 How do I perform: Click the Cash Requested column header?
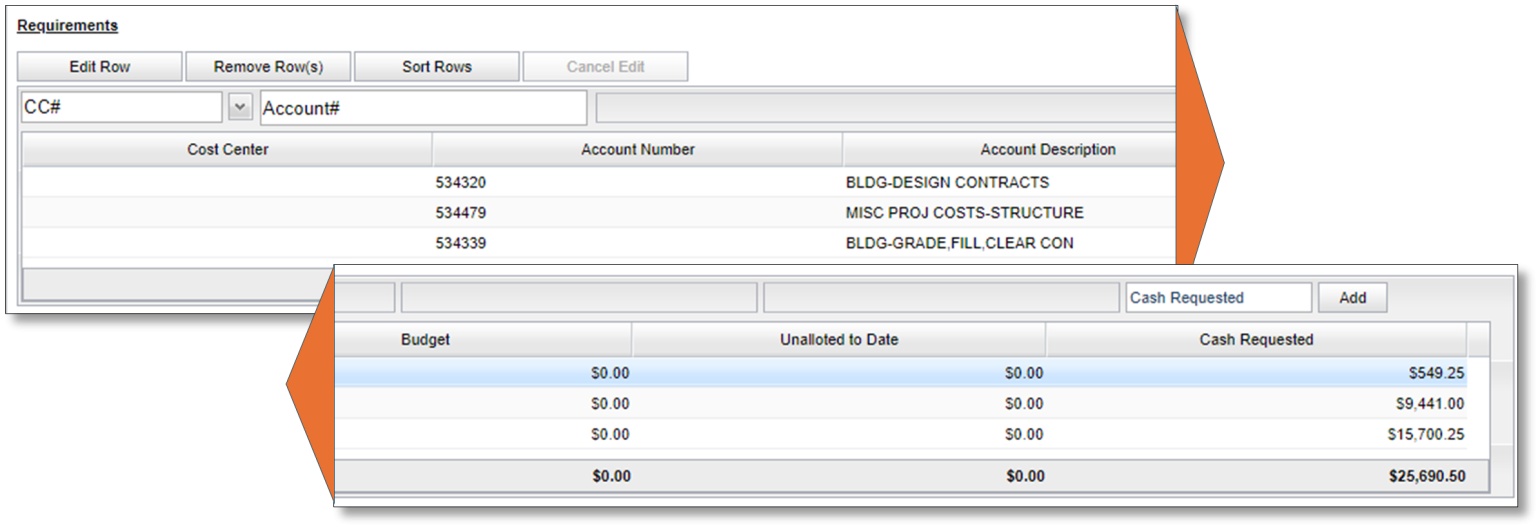click(1256, 340)
